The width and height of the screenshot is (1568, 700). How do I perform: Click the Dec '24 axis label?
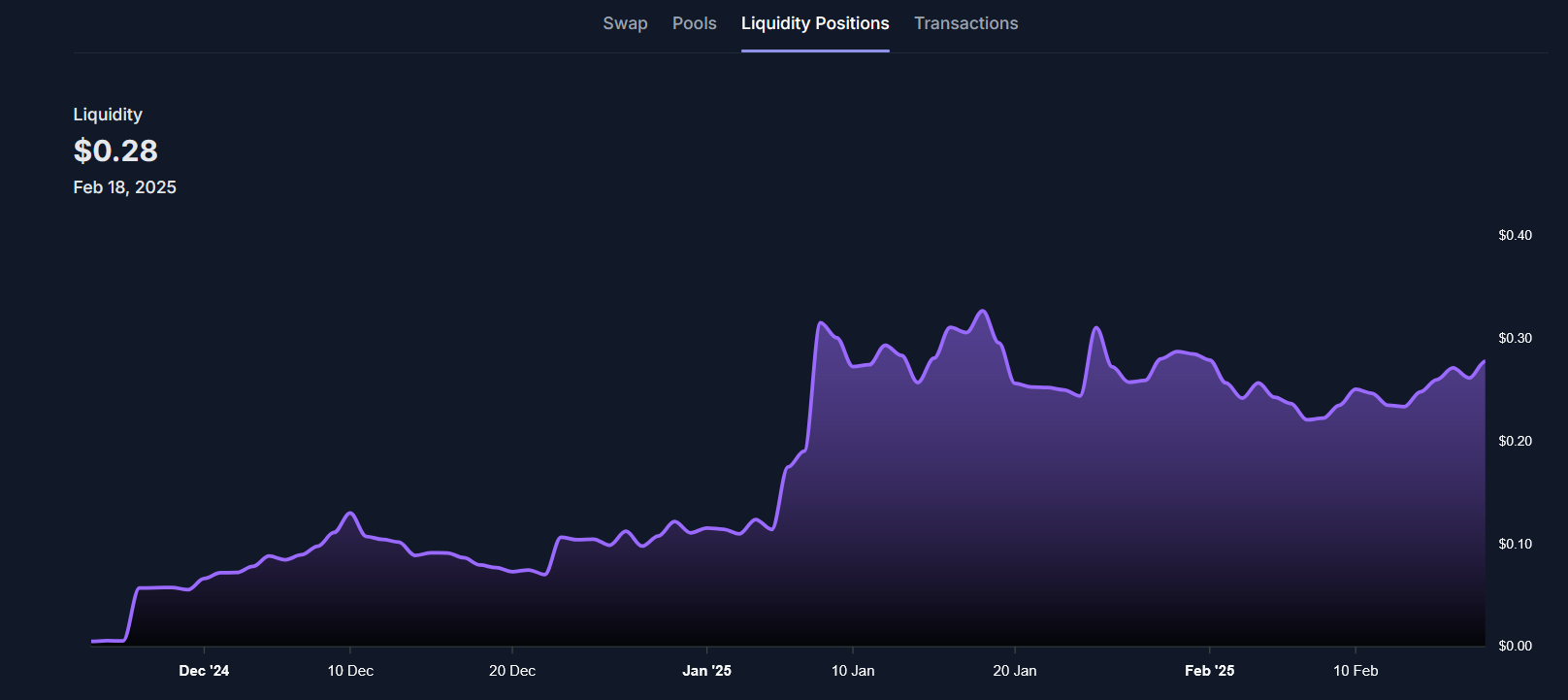(x=204, y=671)
